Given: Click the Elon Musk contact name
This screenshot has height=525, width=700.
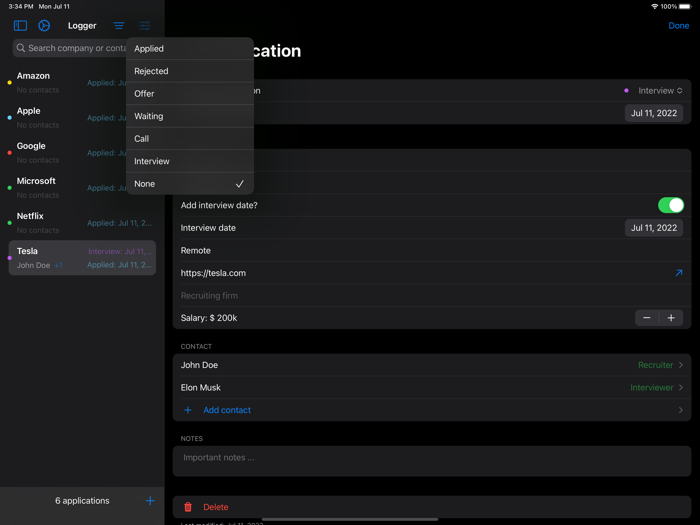Looking at the screenshot, I should (200, 388).
